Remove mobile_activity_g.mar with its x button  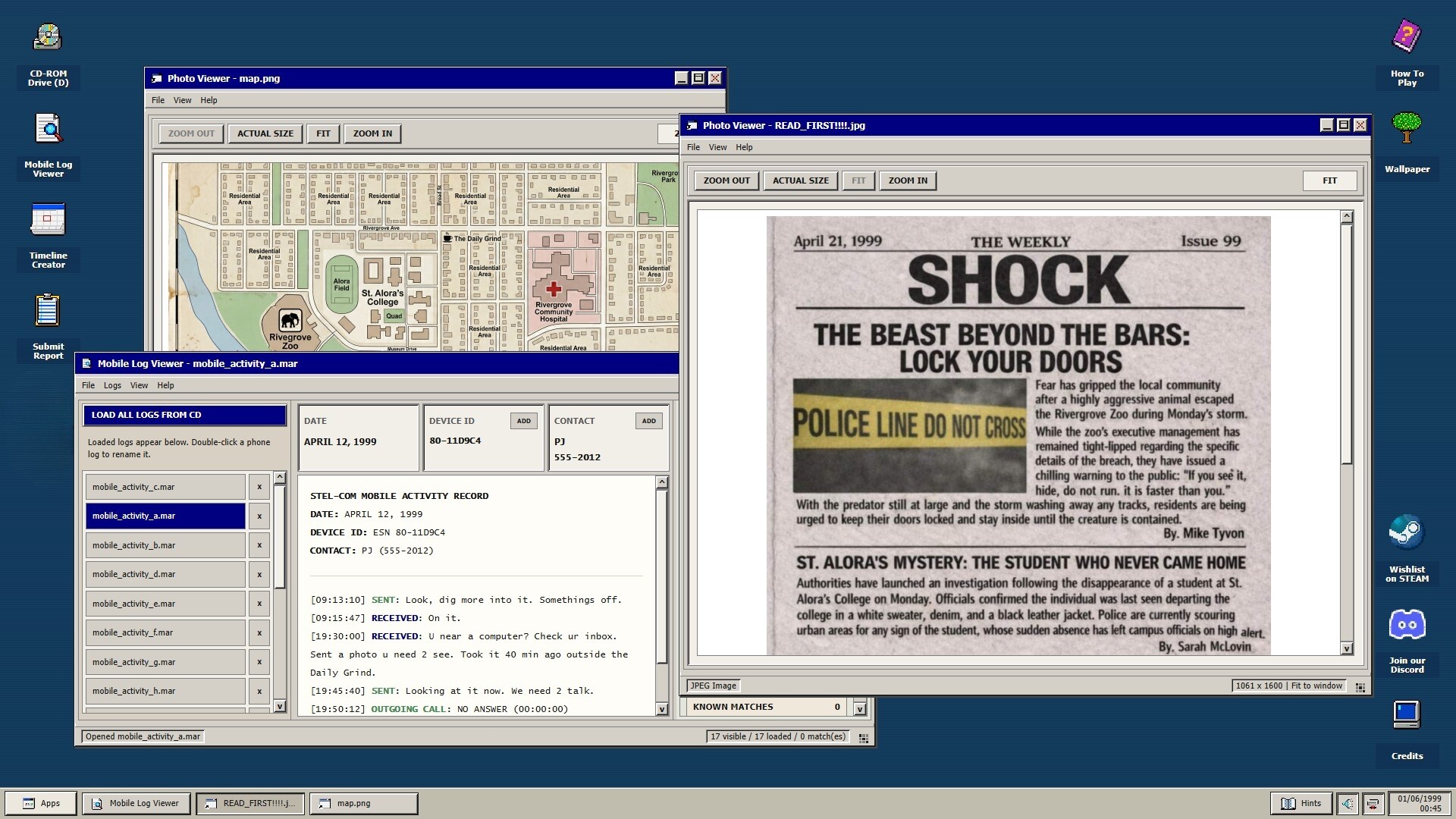click(259, 662)
